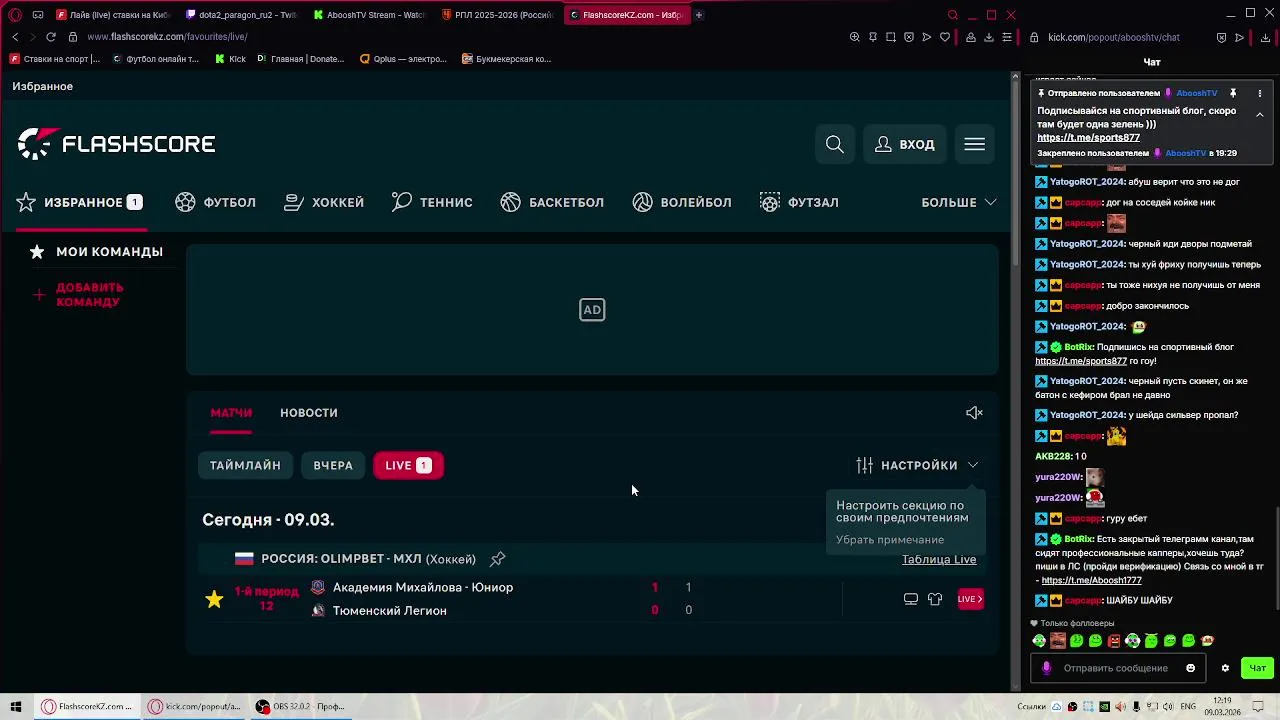
Task: Click Flashscore logo
Action: click(116, 144)
